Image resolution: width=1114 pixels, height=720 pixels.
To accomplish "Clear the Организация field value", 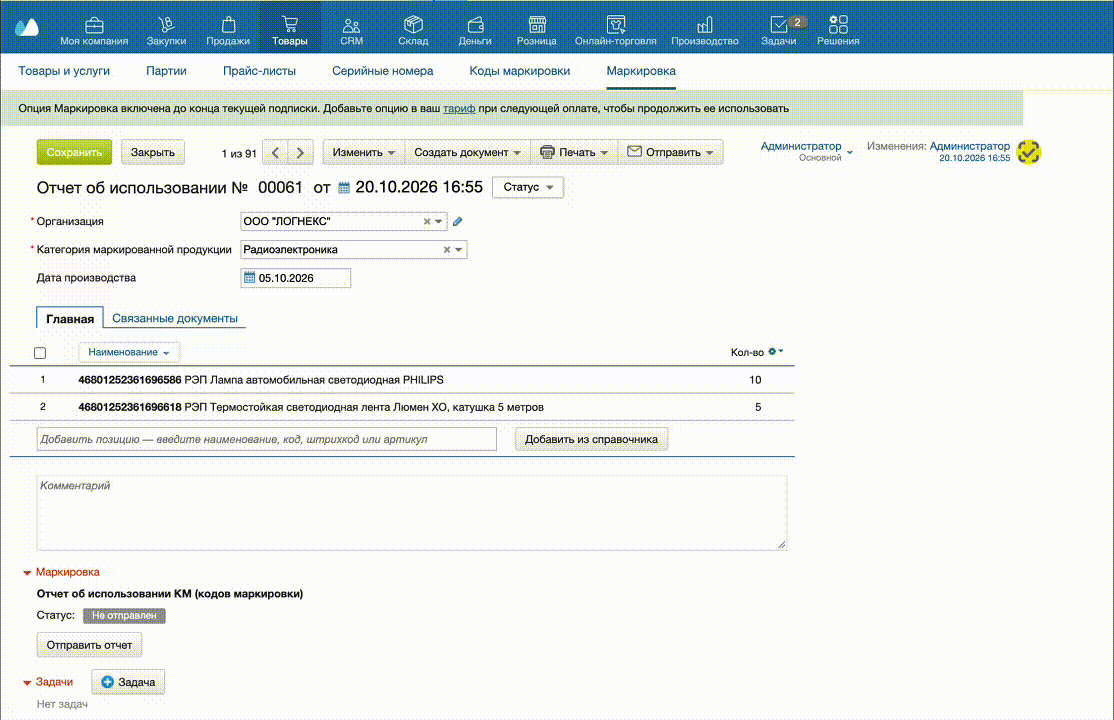I will point(427,222).
